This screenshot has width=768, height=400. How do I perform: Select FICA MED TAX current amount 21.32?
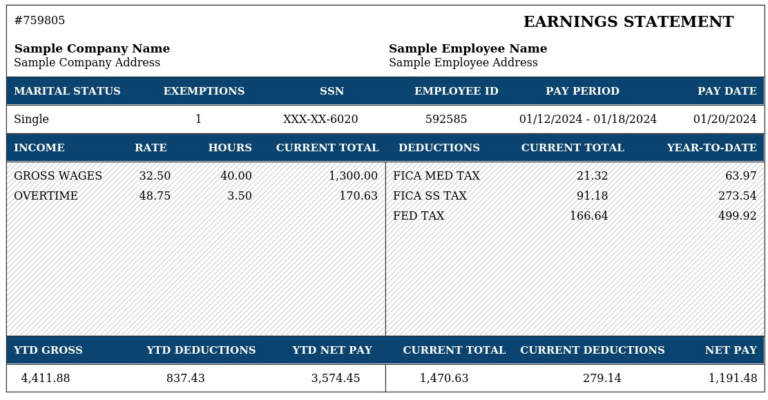[x=592, y=176]
